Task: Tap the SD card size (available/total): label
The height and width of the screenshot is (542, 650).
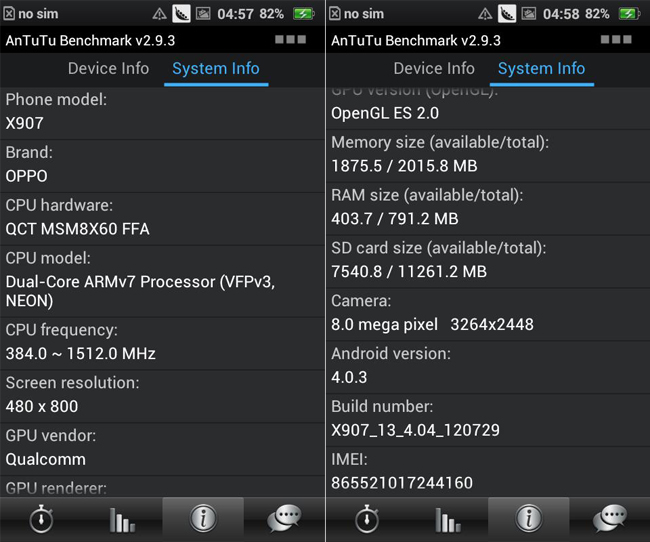Action: tap(439, 248)
